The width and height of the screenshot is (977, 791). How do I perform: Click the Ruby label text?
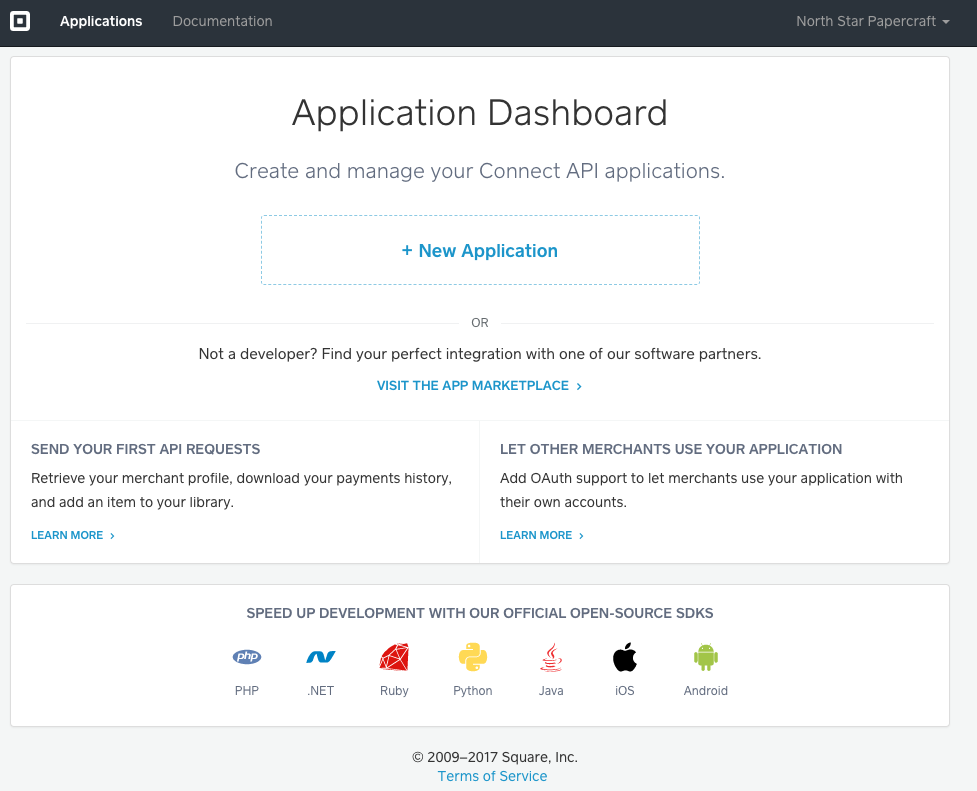click(394, 691)
